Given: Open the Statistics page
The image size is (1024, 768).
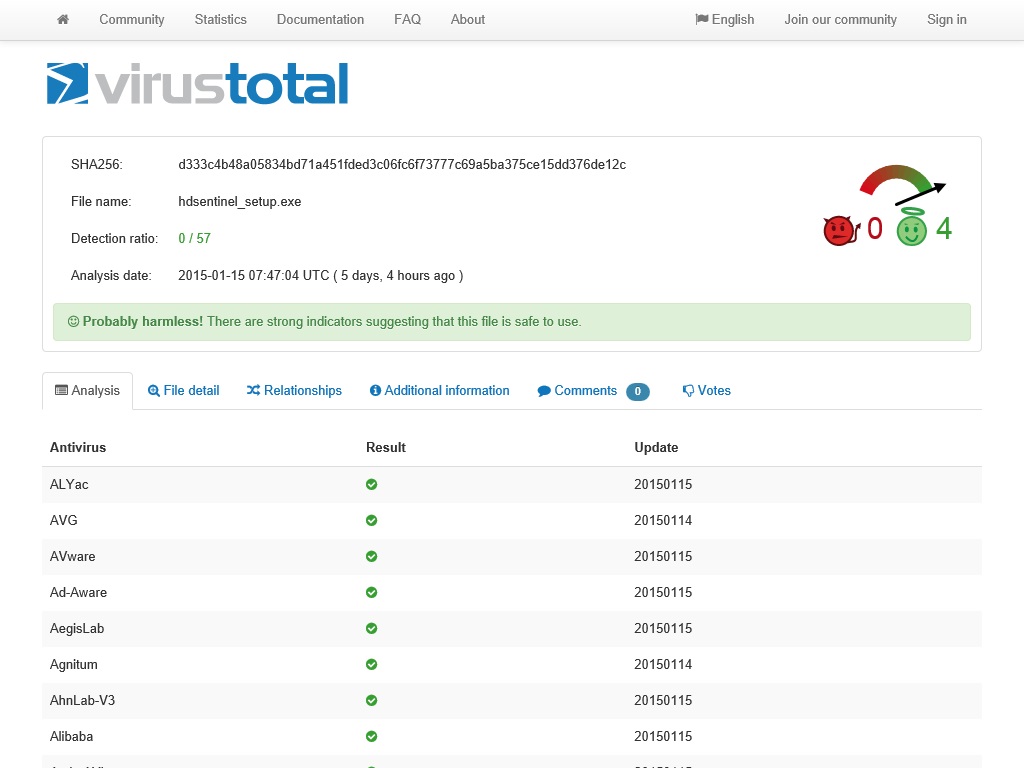Looking at the screenshot, I should point(221,20).
